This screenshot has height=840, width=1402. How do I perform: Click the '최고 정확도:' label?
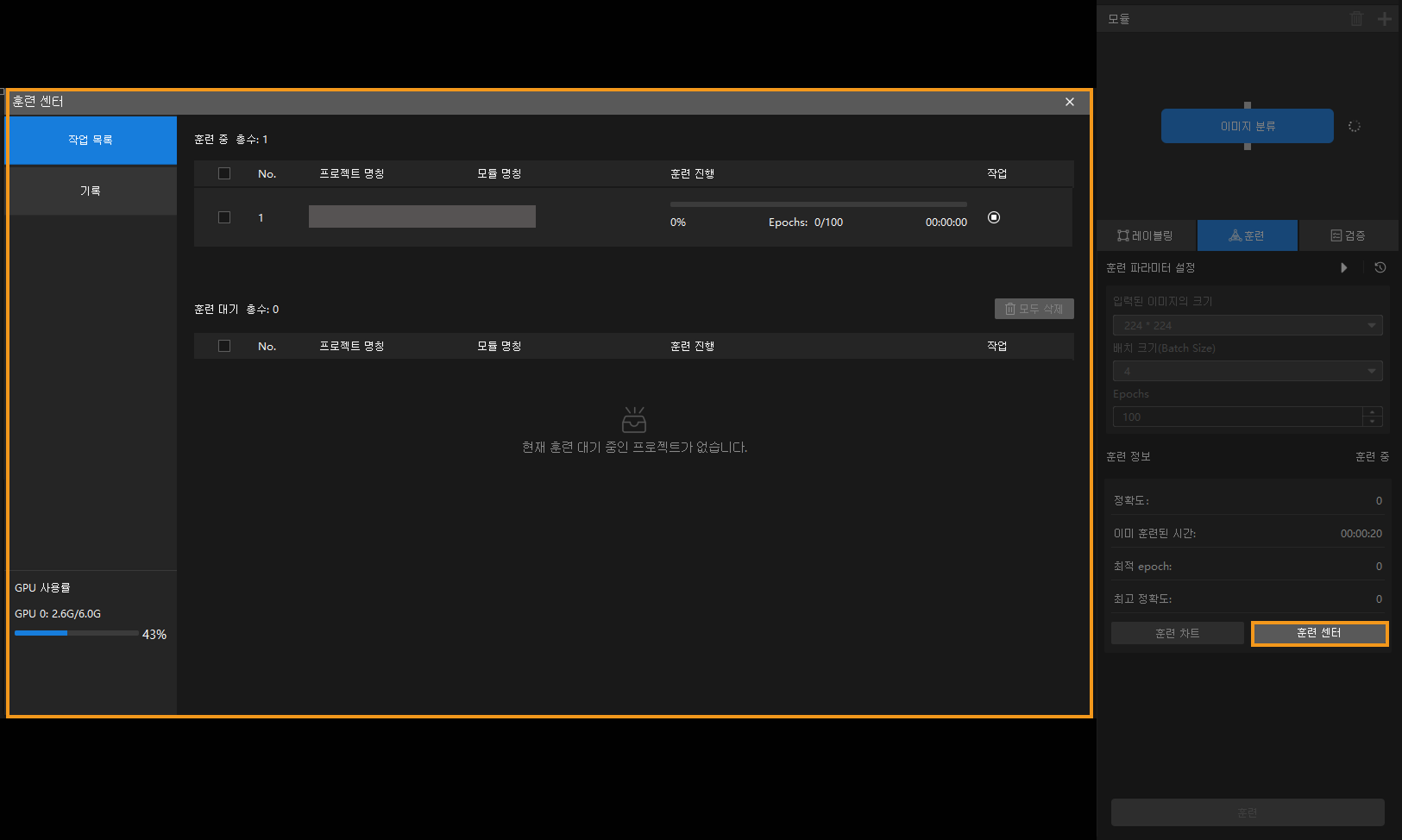coord(1142,599)
